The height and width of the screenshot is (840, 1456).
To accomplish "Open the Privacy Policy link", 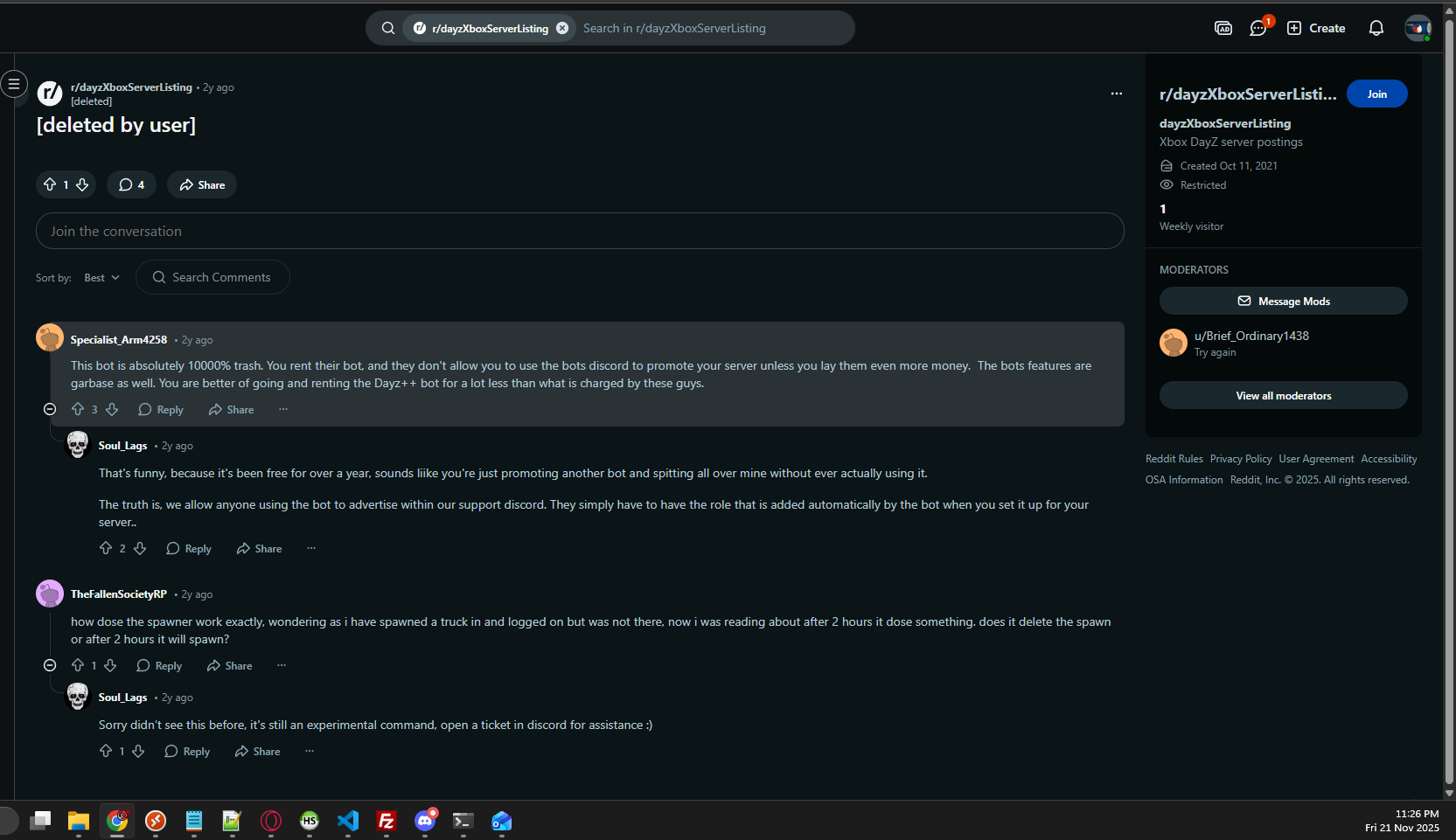I will point(1241,459).
